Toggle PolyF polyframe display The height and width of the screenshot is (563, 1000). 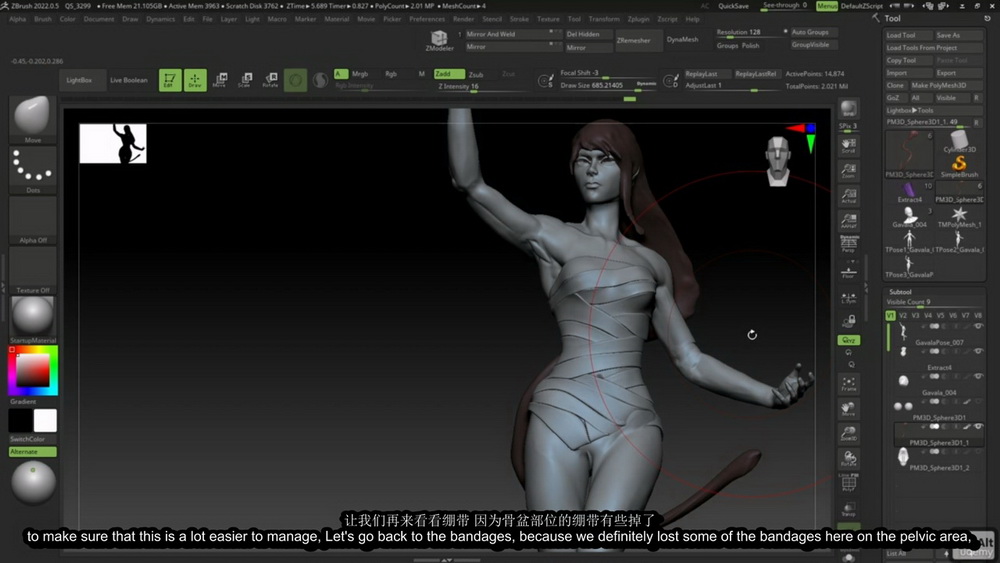pos(848,483)
